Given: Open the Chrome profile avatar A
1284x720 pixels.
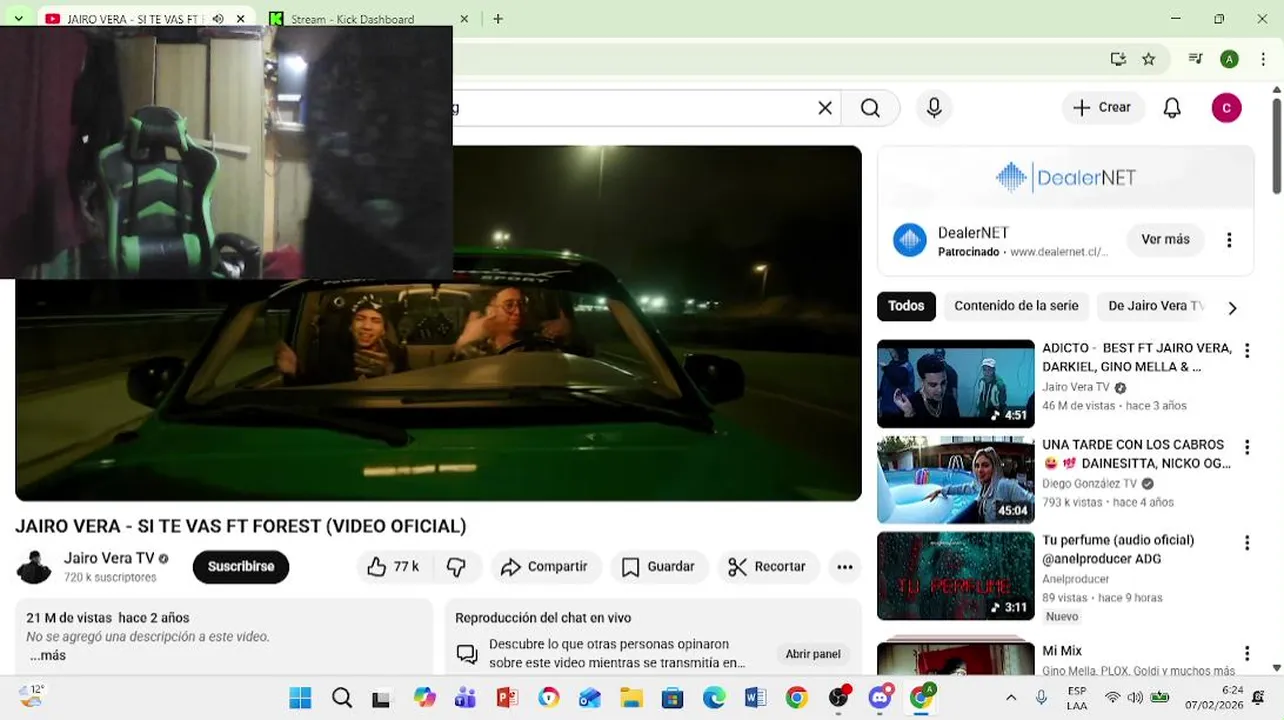Looking at the screenshot, I should 1229,59.
